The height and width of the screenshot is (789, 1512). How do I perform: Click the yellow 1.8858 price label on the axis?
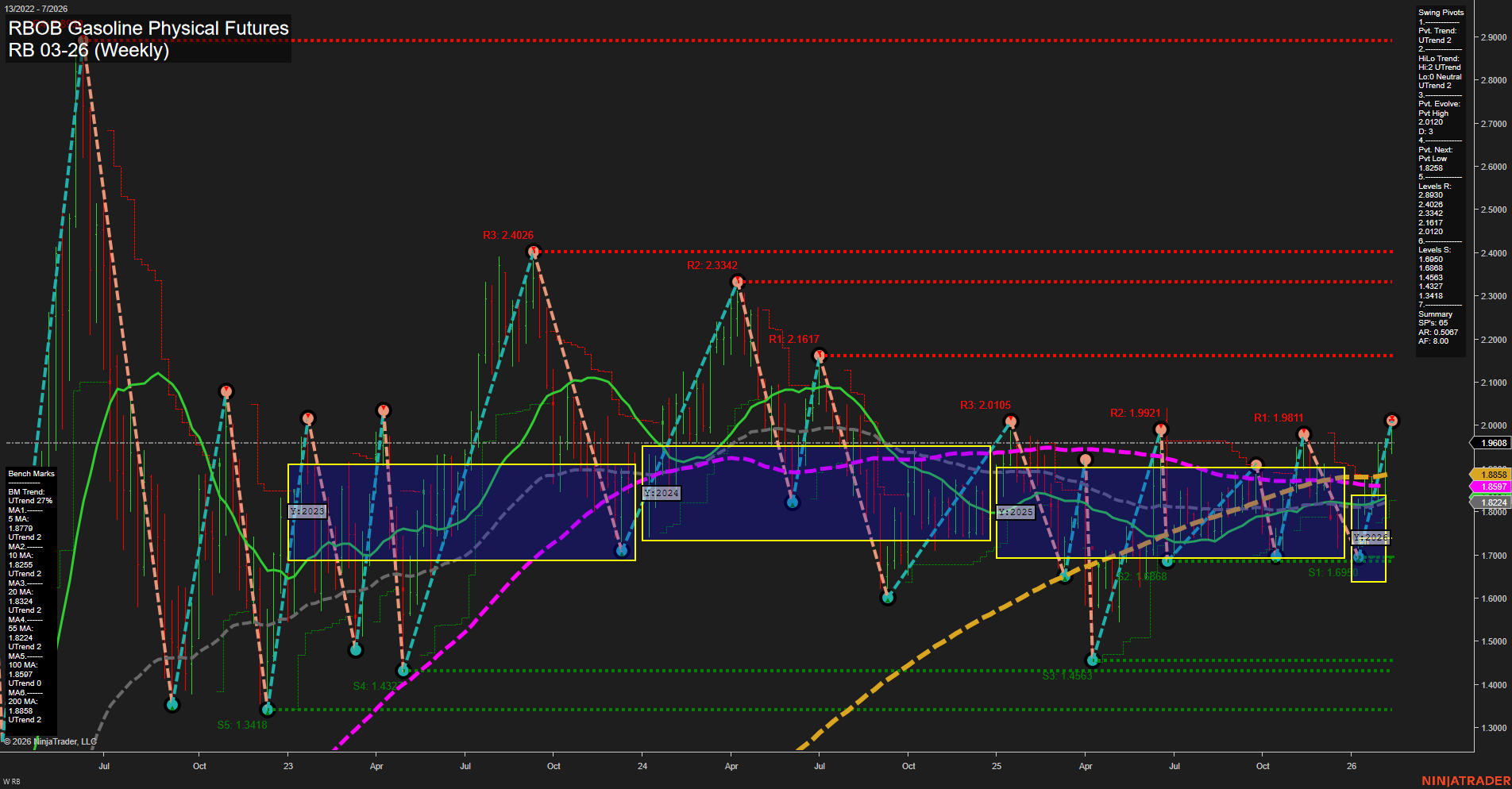[x=1491, y=474]
